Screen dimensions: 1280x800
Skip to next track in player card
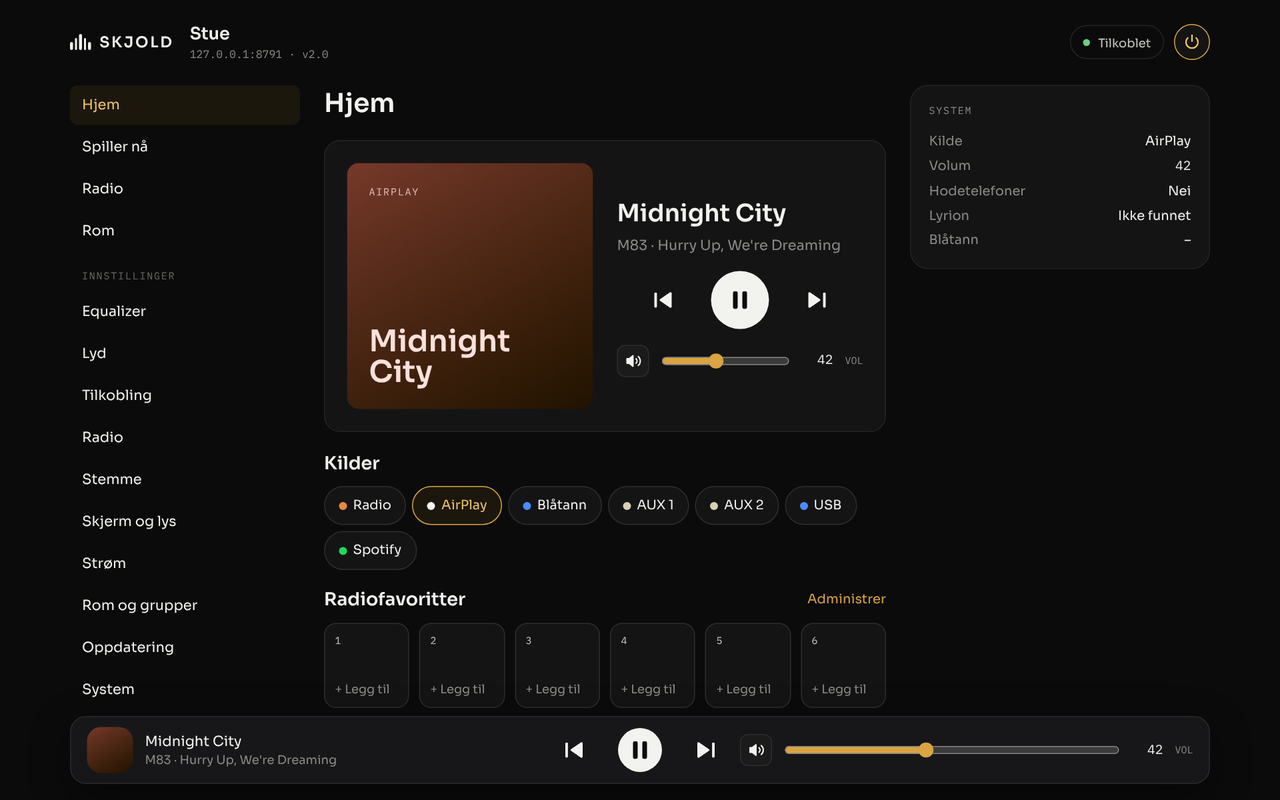(x=817, y=300)
